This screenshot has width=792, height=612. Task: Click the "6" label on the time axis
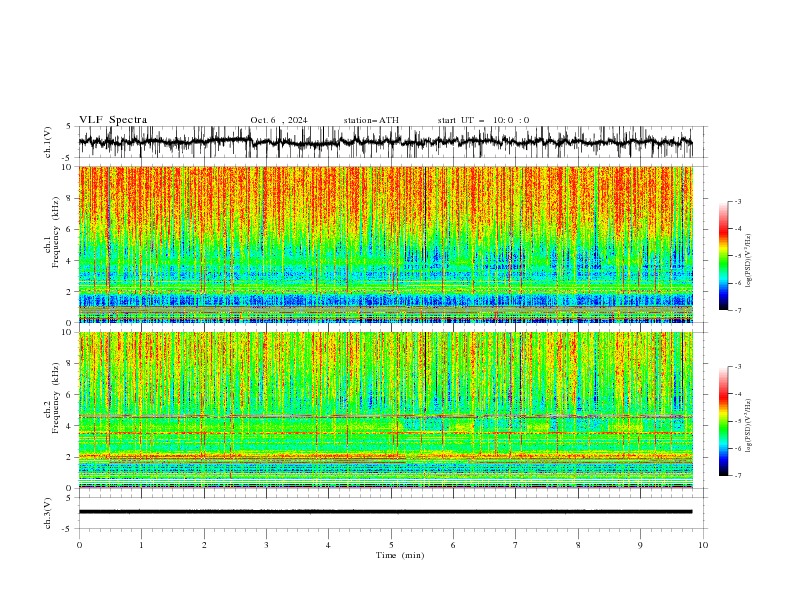coord(453,545)
